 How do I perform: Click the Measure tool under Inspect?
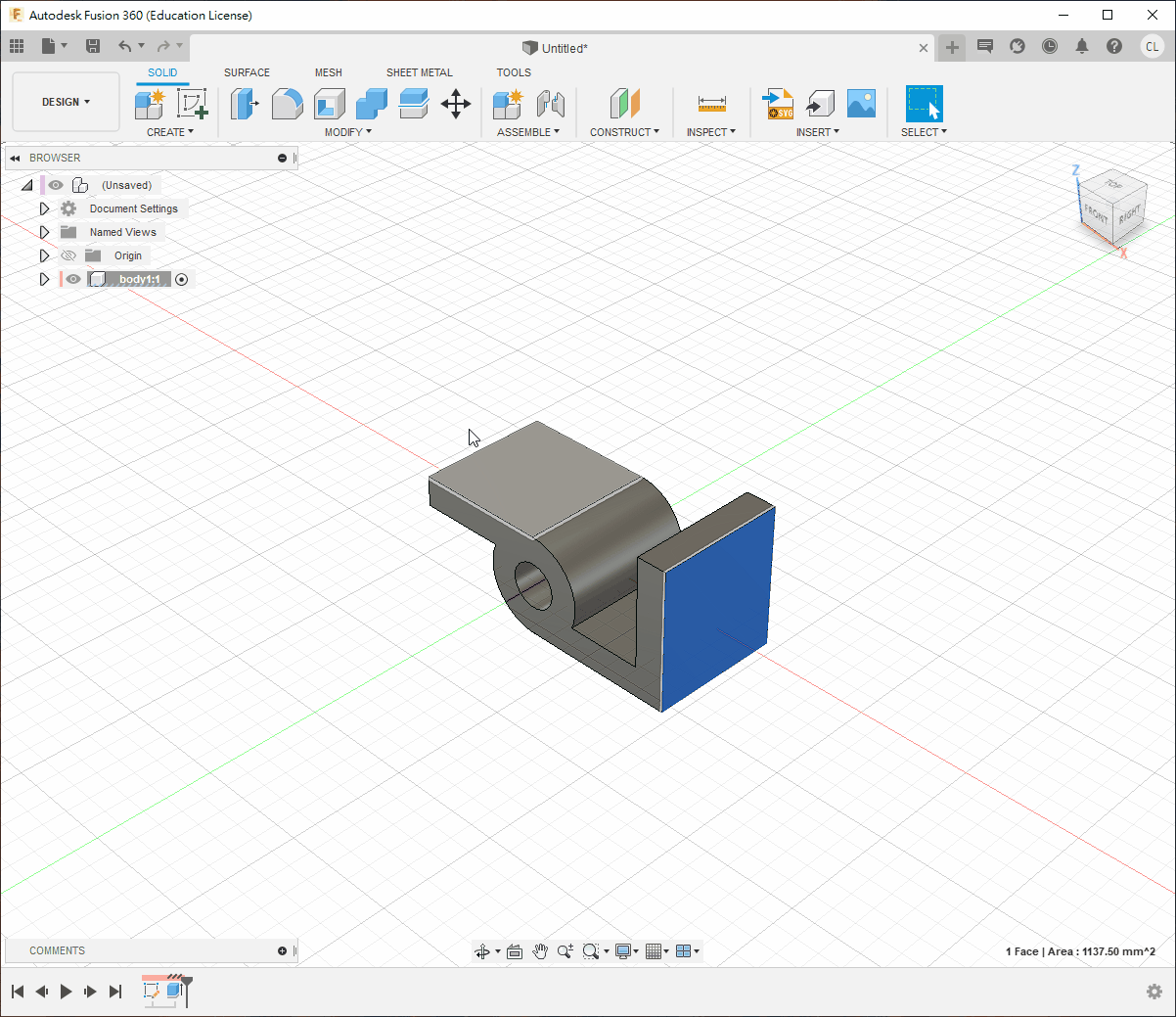click(711, 104)
